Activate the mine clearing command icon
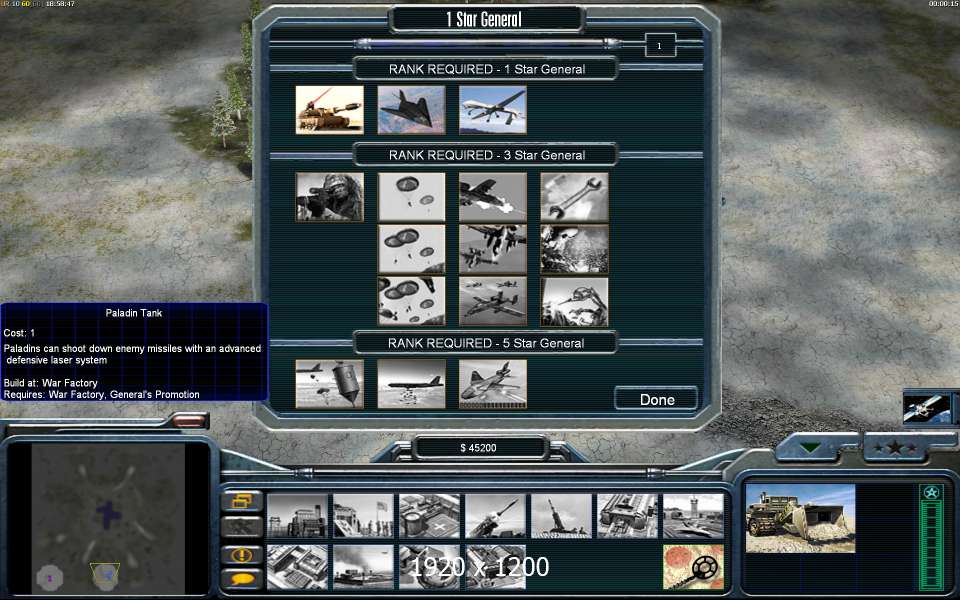The height and width of the screenshot is (600, 960). tap(693, 567)
